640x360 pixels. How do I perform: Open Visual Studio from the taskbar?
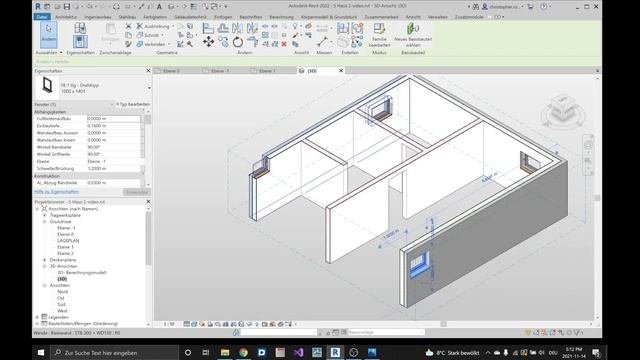coord(298,352)
